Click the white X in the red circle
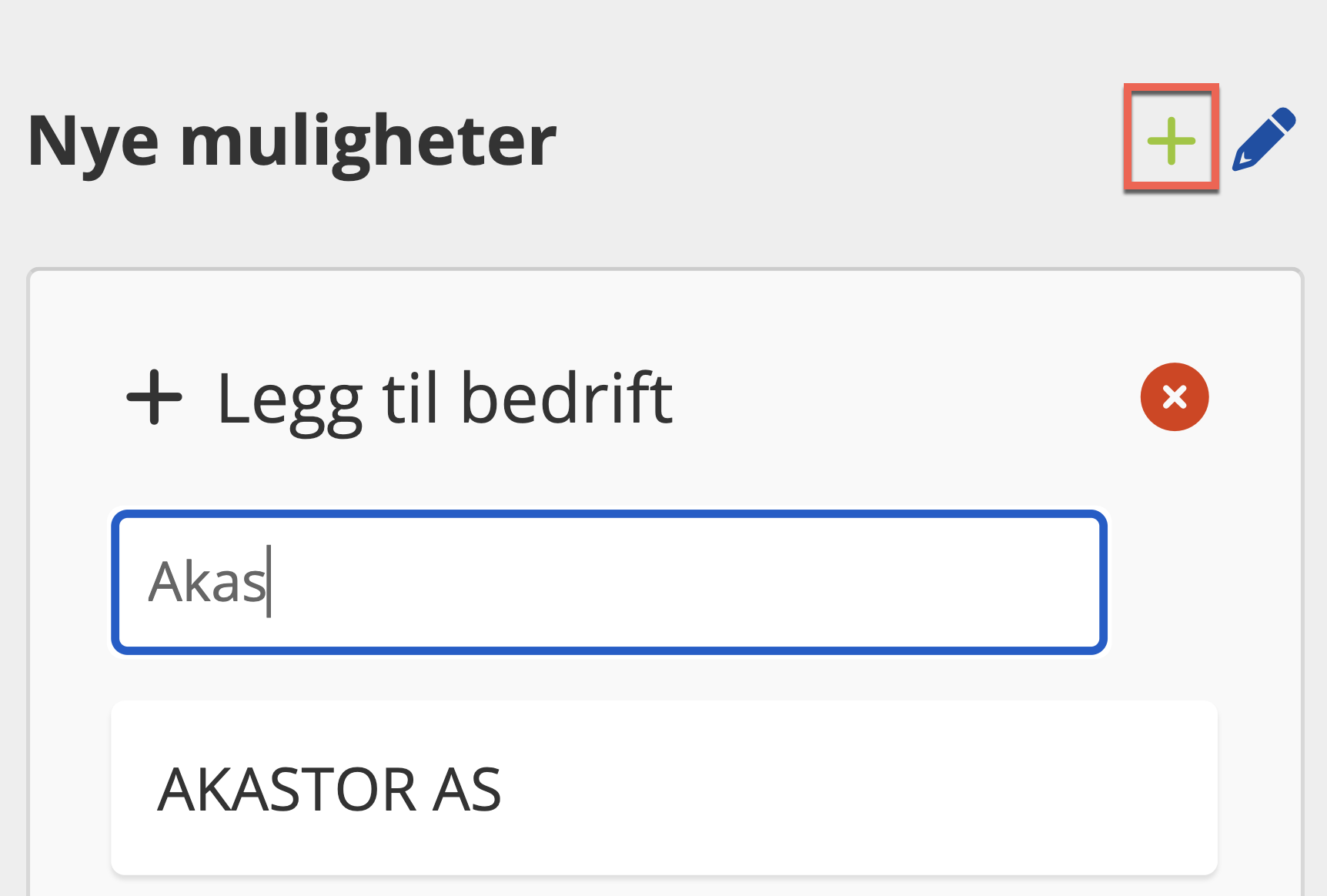Viewport: 1327px width, 896px height. pyautogui.click(x=1174, y=397)
